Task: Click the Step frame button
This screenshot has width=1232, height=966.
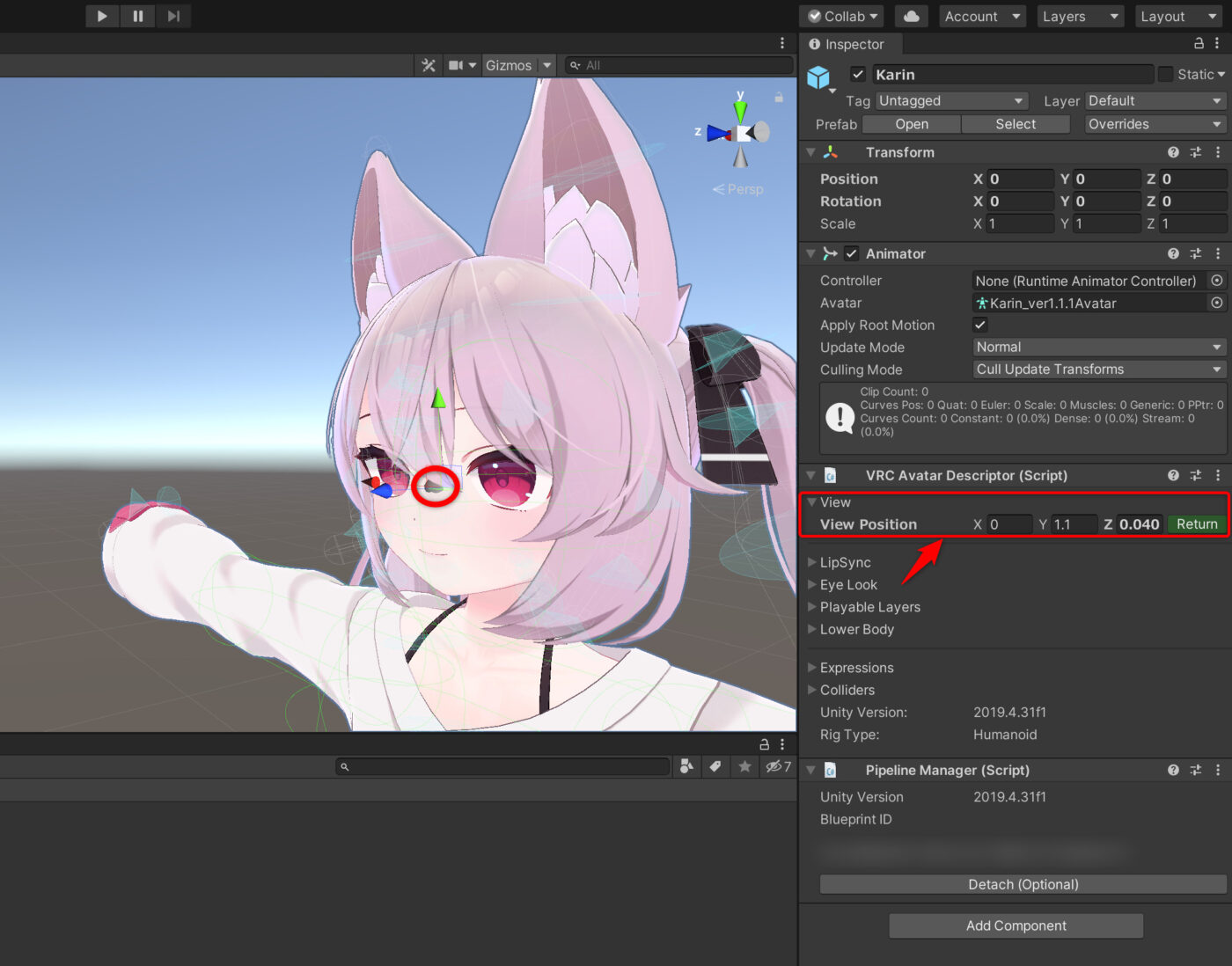Action: click(x=173, y=16)
